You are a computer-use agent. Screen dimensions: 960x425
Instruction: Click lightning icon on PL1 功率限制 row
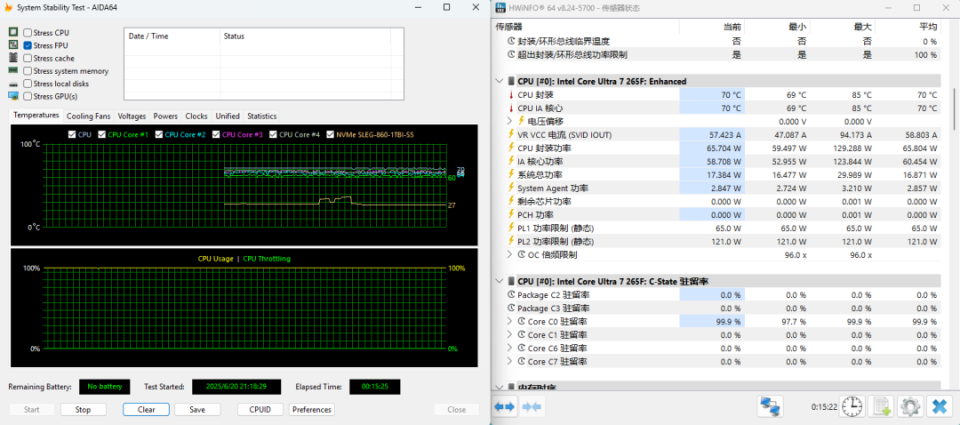[511, 228]
